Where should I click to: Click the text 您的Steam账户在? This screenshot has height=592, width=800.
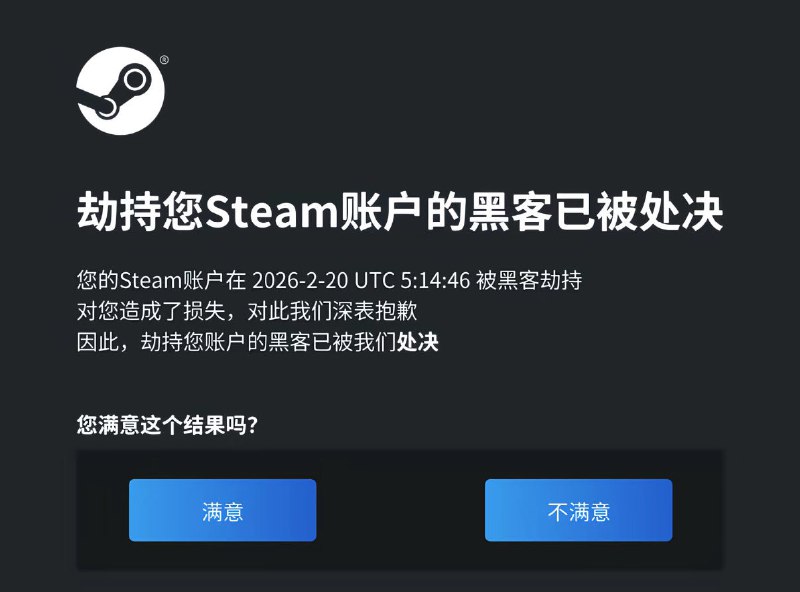[161, 280]
